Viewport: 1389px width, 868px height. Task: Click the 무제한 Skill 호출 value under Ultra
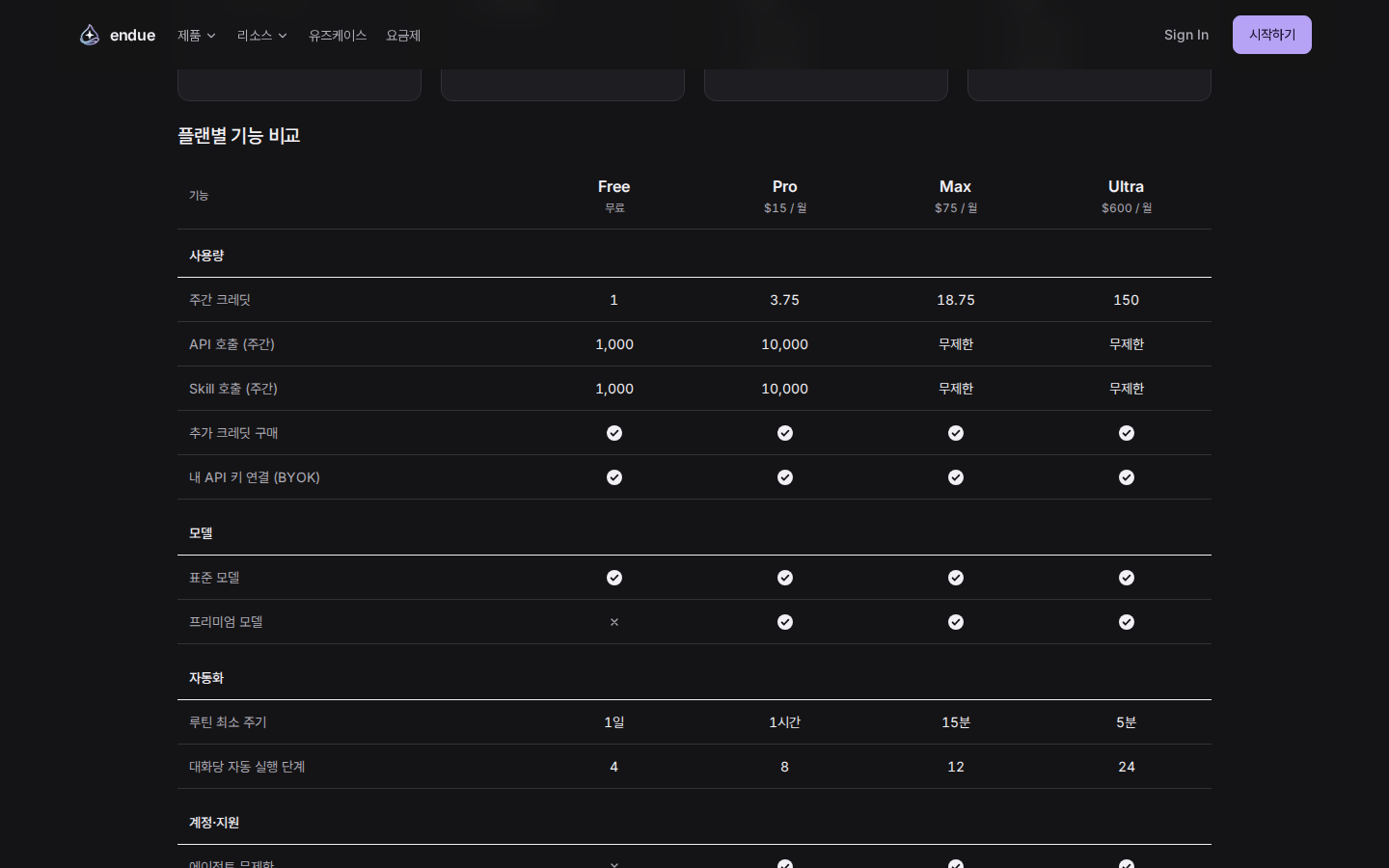click(1127, 389)
